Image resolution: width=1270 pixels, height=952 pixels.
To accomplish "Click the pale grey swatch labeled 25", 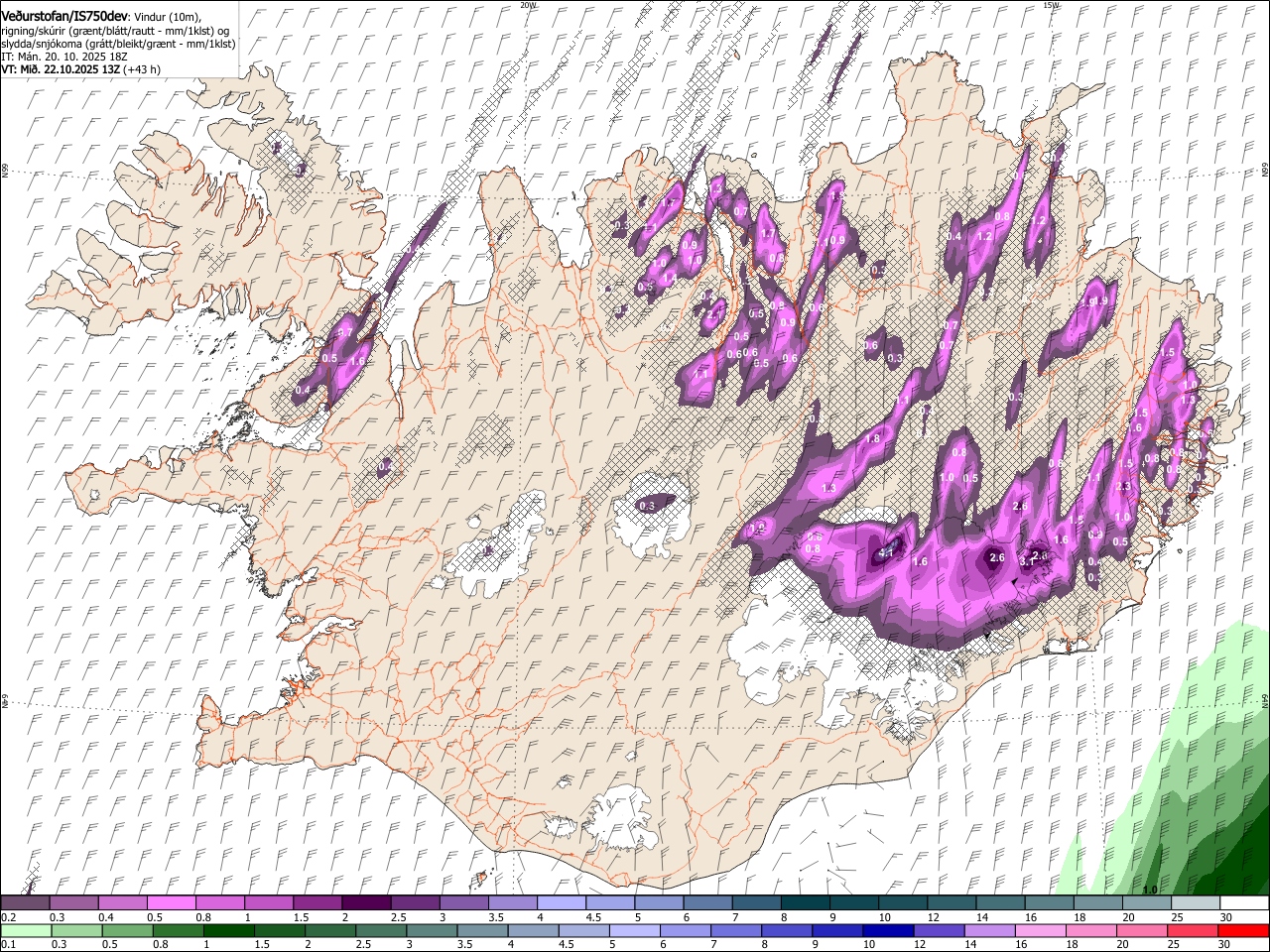I will [x=1196, y=902].
